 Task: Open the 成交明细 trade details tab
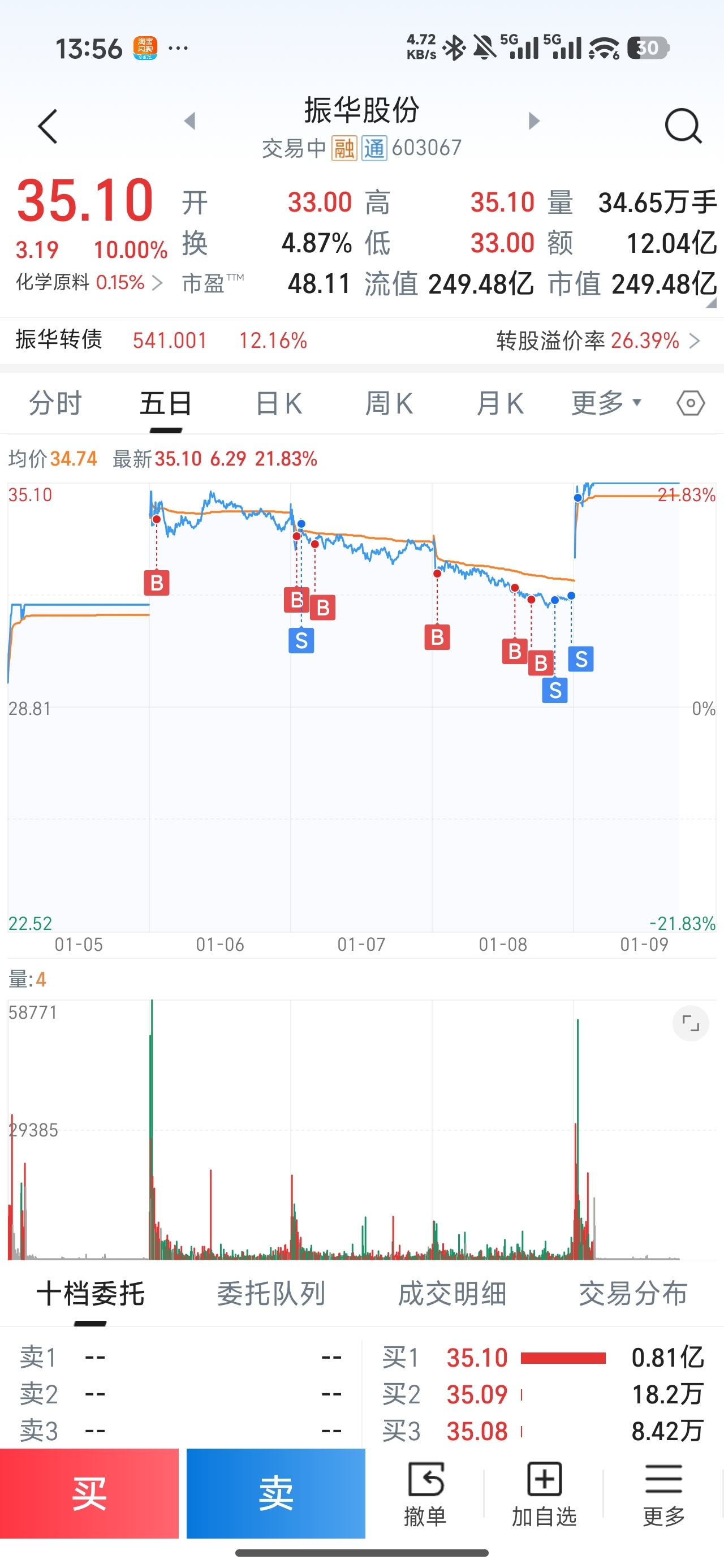point(452,1294)
